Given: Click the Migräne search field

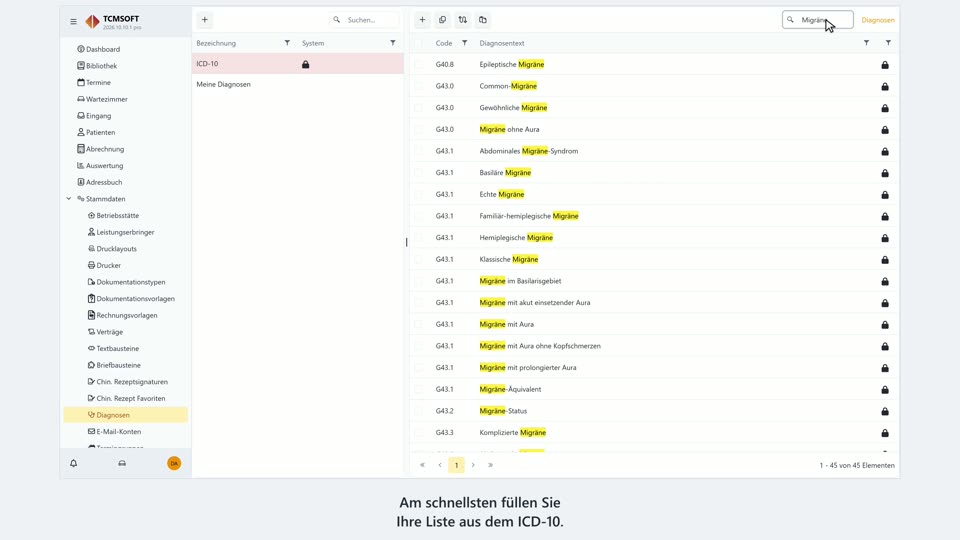Looking at the screenshot, I should point(817,20).
